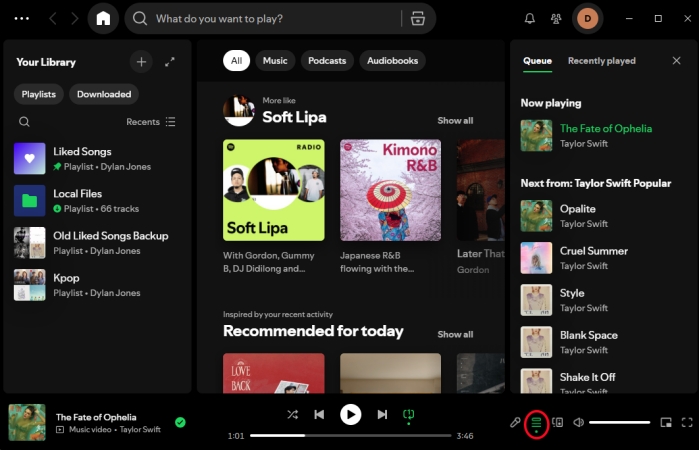This screenshot has height=450, width=699.
Task: Enter full screen mode
Action: point(687,422)
